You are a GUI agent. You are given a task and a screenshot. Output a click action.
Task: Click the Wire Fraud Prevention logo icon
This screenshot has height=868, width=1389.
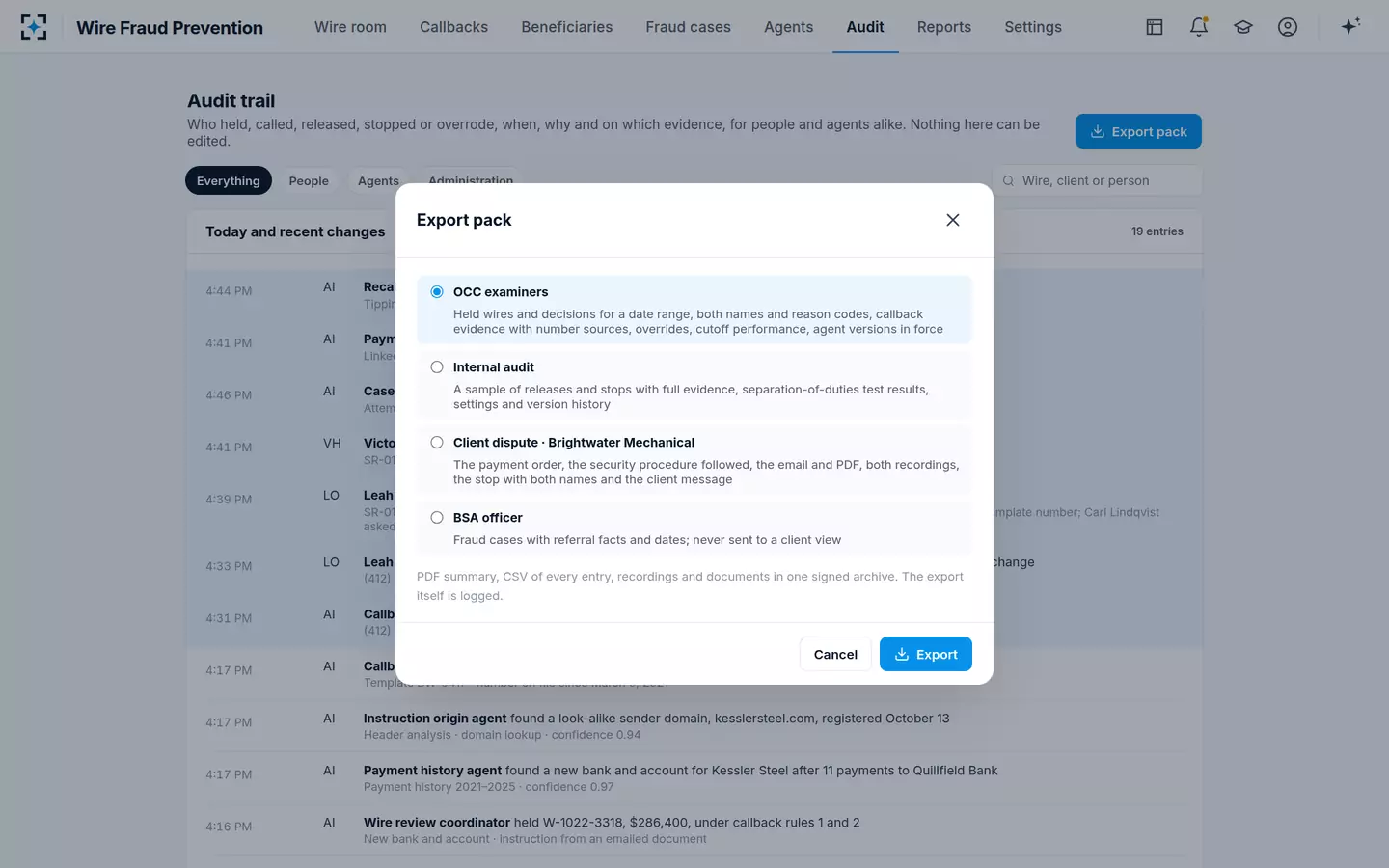click(x=34, y=27)
